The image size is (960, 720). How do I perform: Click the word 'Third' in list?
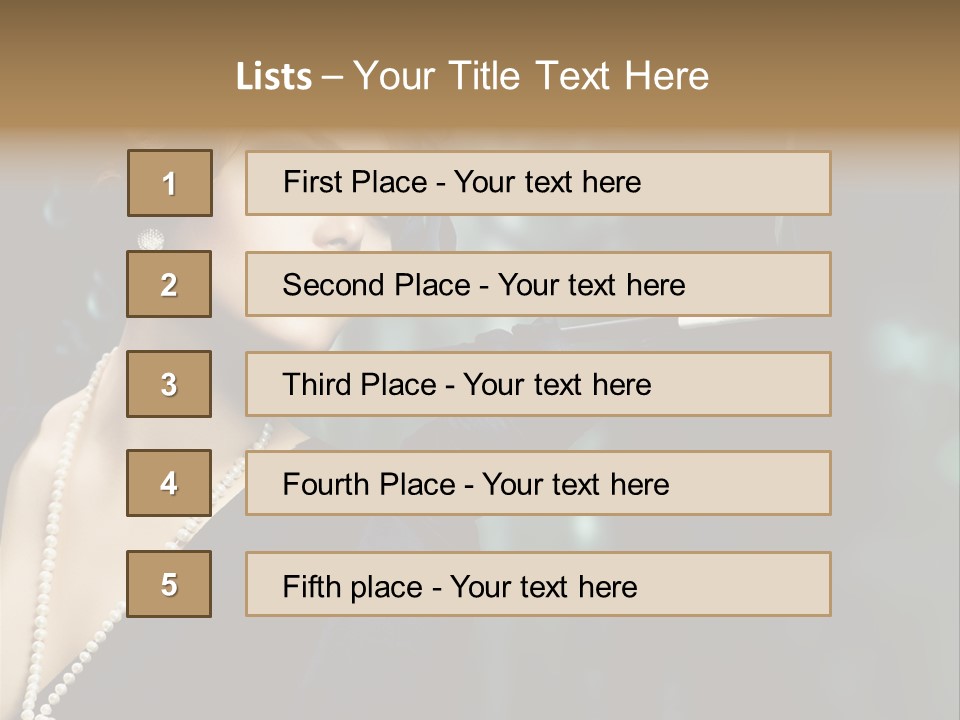[x=318, y=385]
